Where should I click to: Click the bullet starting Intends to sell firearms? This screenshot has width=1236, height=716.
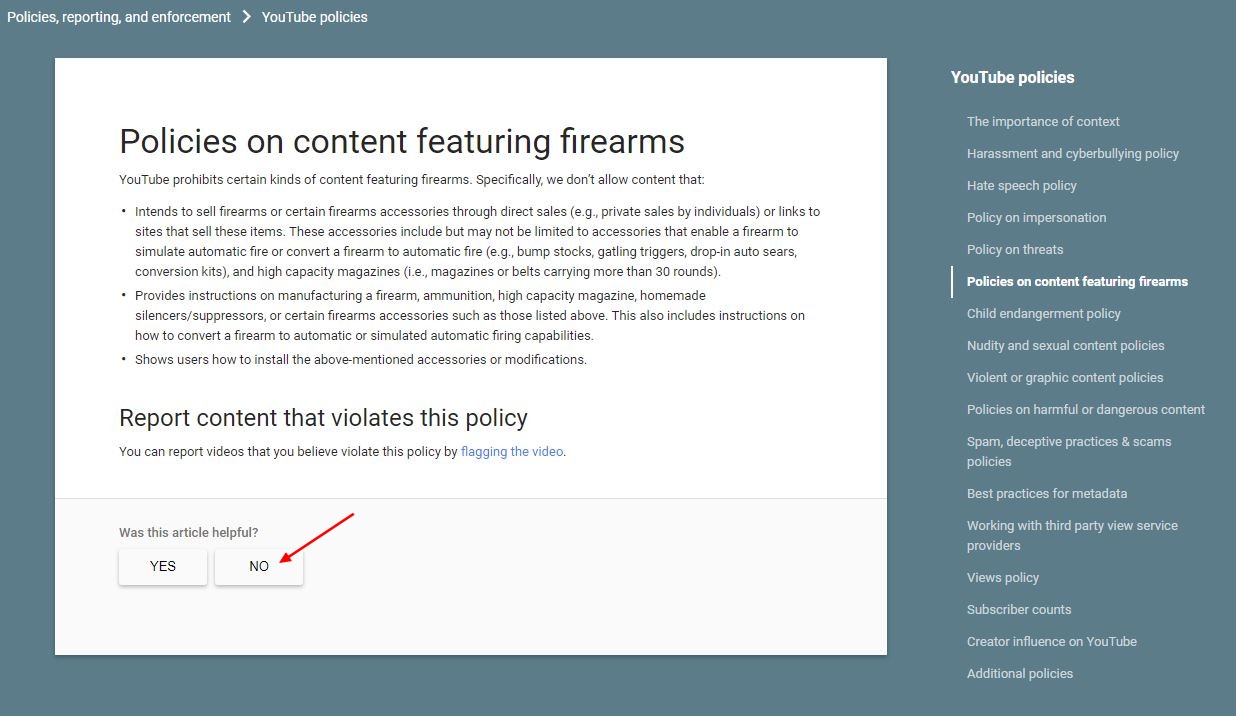click(478, 242)
